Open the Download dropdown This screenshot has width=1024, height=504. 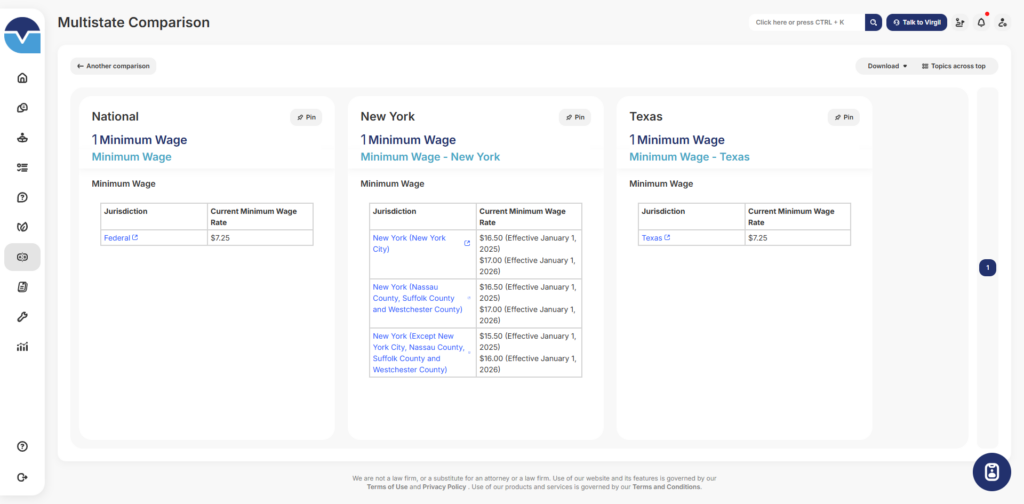886,66
